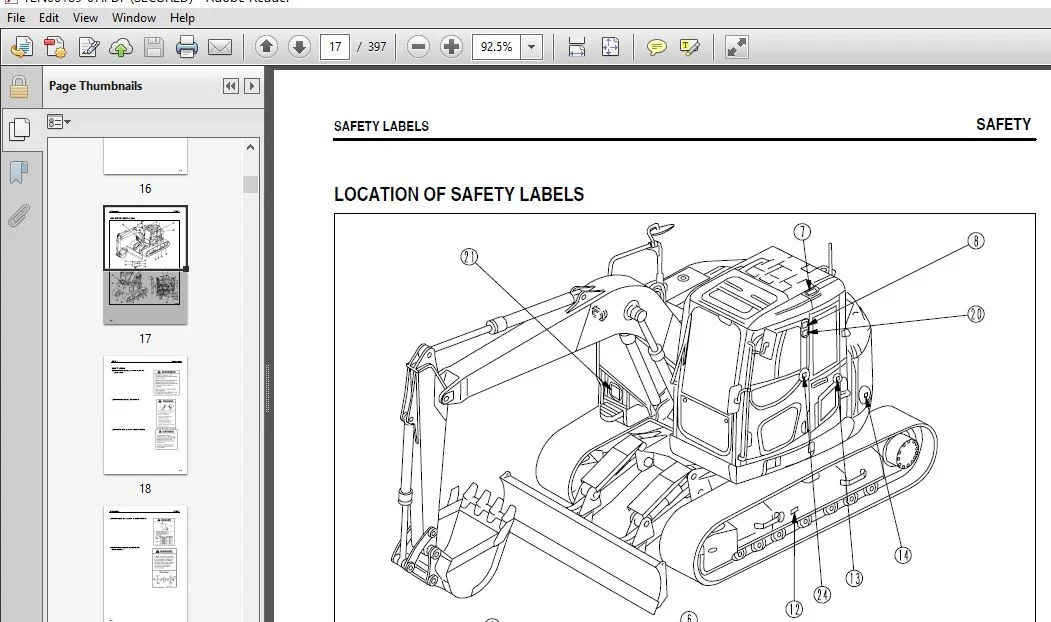Image resolution: width=1051 pixels, height=622 pixels.
Task: Select the Page Thumbnails panel icon
Action: point(20,129)
